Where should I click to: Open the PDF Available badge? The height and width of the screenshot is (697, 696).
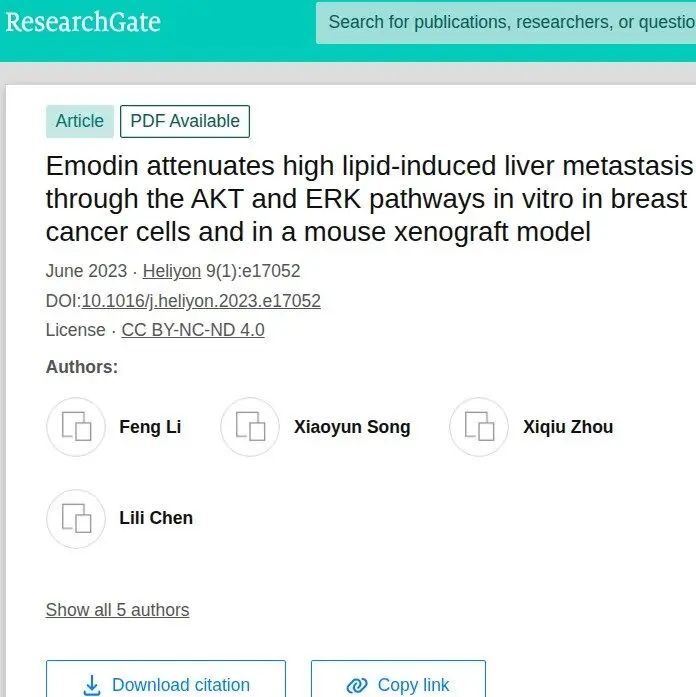(185, 121)
